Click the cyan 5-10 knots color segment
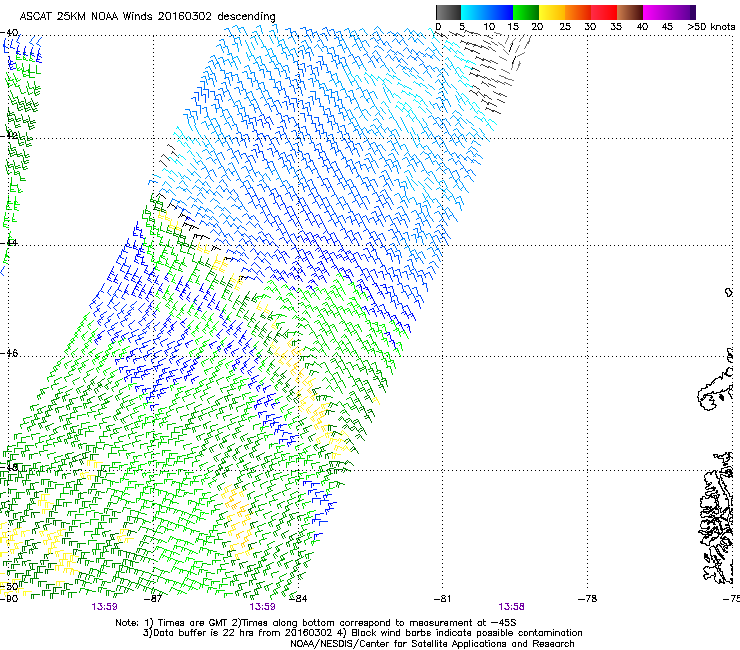The image size is (740, 650). click(474, 12)
